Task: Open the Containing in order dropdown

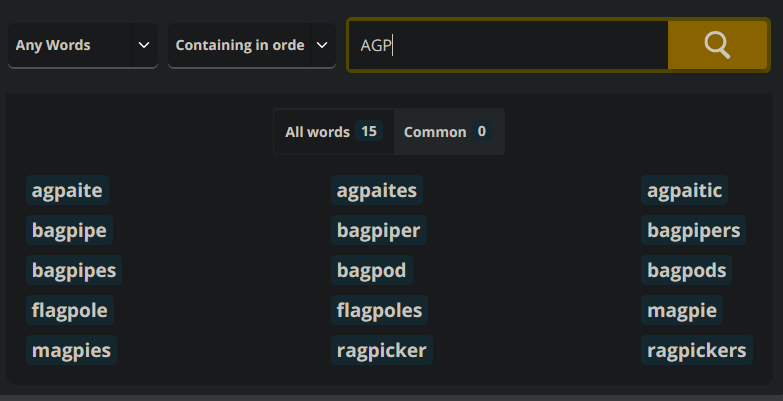Action: click(x=252, y=45)
